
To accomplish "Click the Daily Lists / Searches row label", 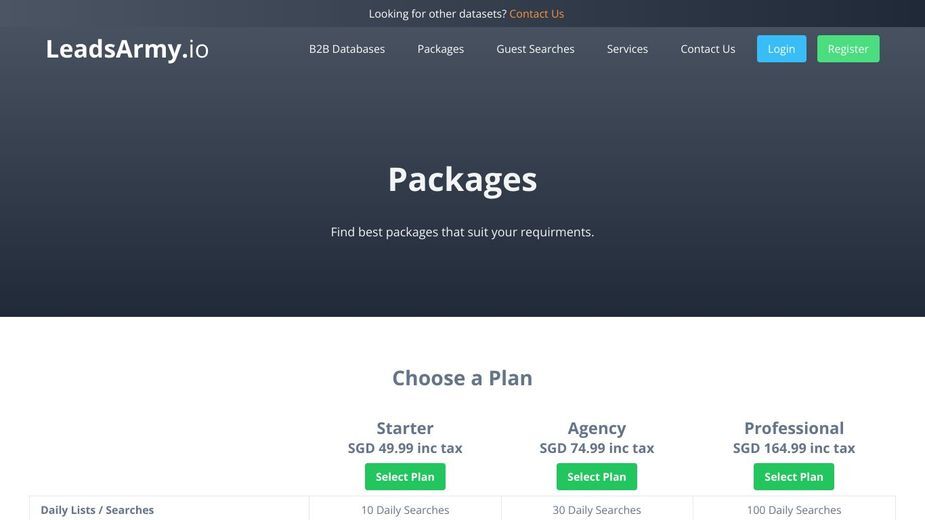I will [97, 510].
